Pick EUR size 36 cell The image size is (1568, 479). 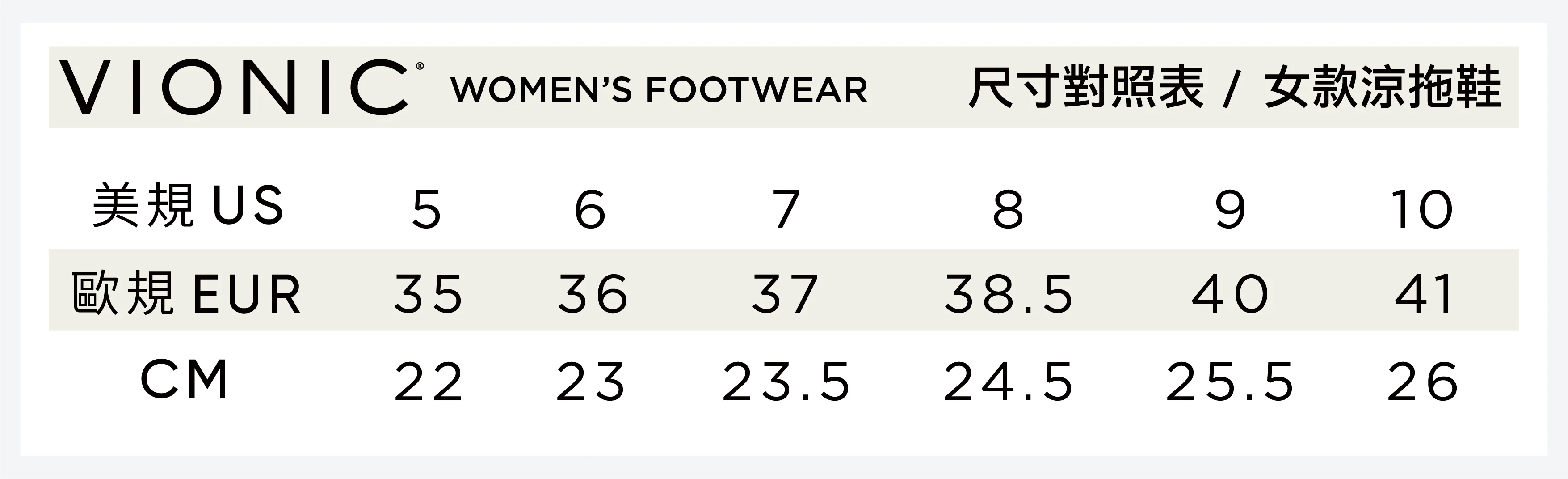593,294
